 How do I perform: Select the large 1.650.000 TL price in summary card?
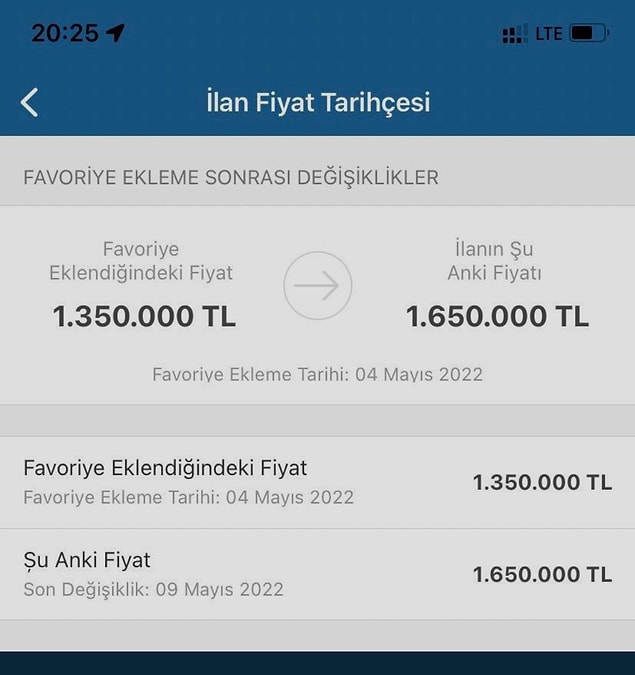pos(497,317)
